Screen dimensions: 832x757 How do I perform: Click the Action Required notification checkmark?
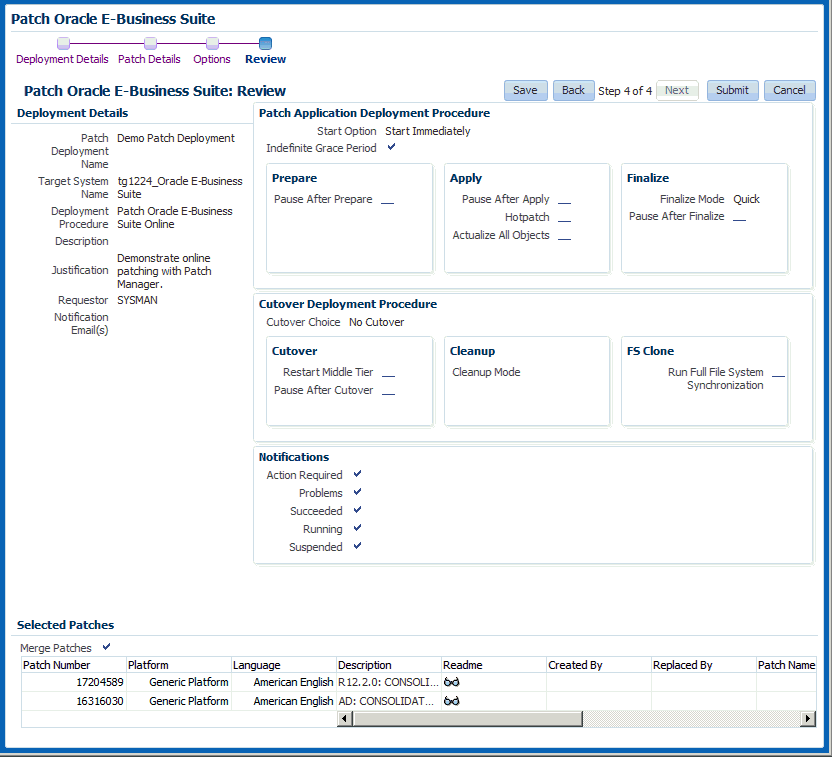[x=358, y=474]
